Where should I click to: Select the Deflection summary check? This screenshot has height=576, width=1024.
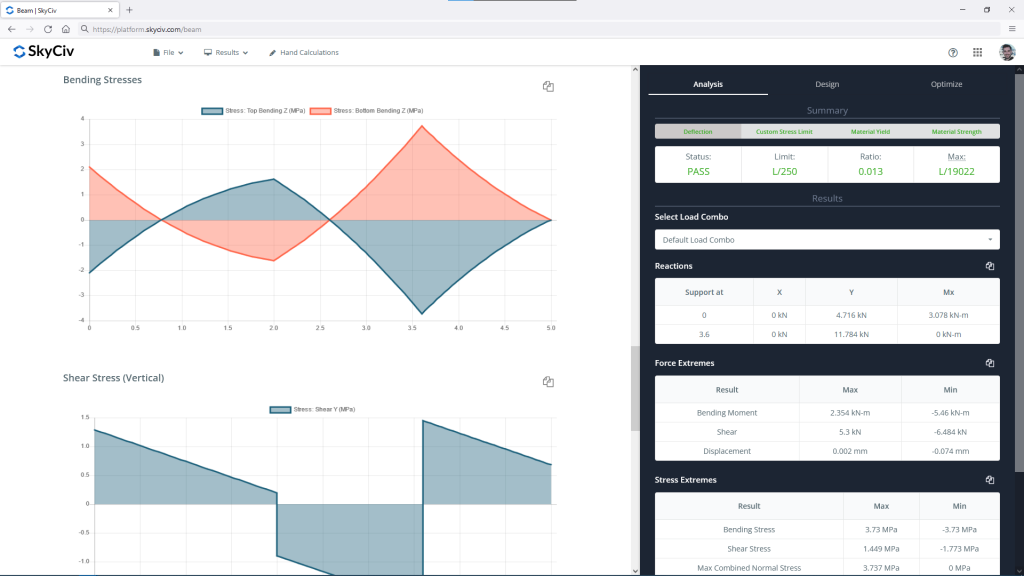(x=700, y=131)
